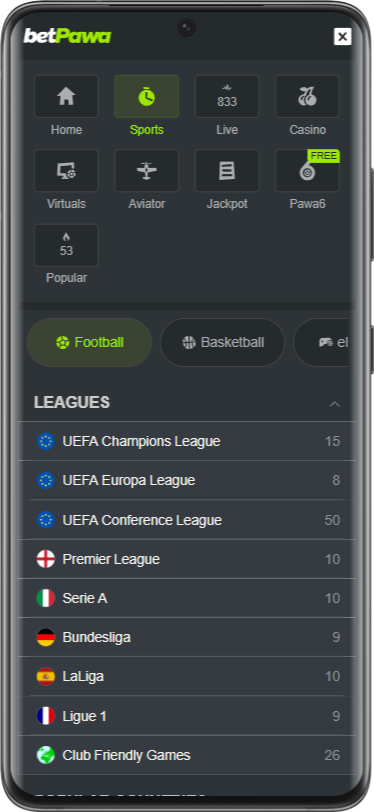Open Live events showing 833
Image resolution: width=374 pixels, height=812 pixels.
(227, 96)
